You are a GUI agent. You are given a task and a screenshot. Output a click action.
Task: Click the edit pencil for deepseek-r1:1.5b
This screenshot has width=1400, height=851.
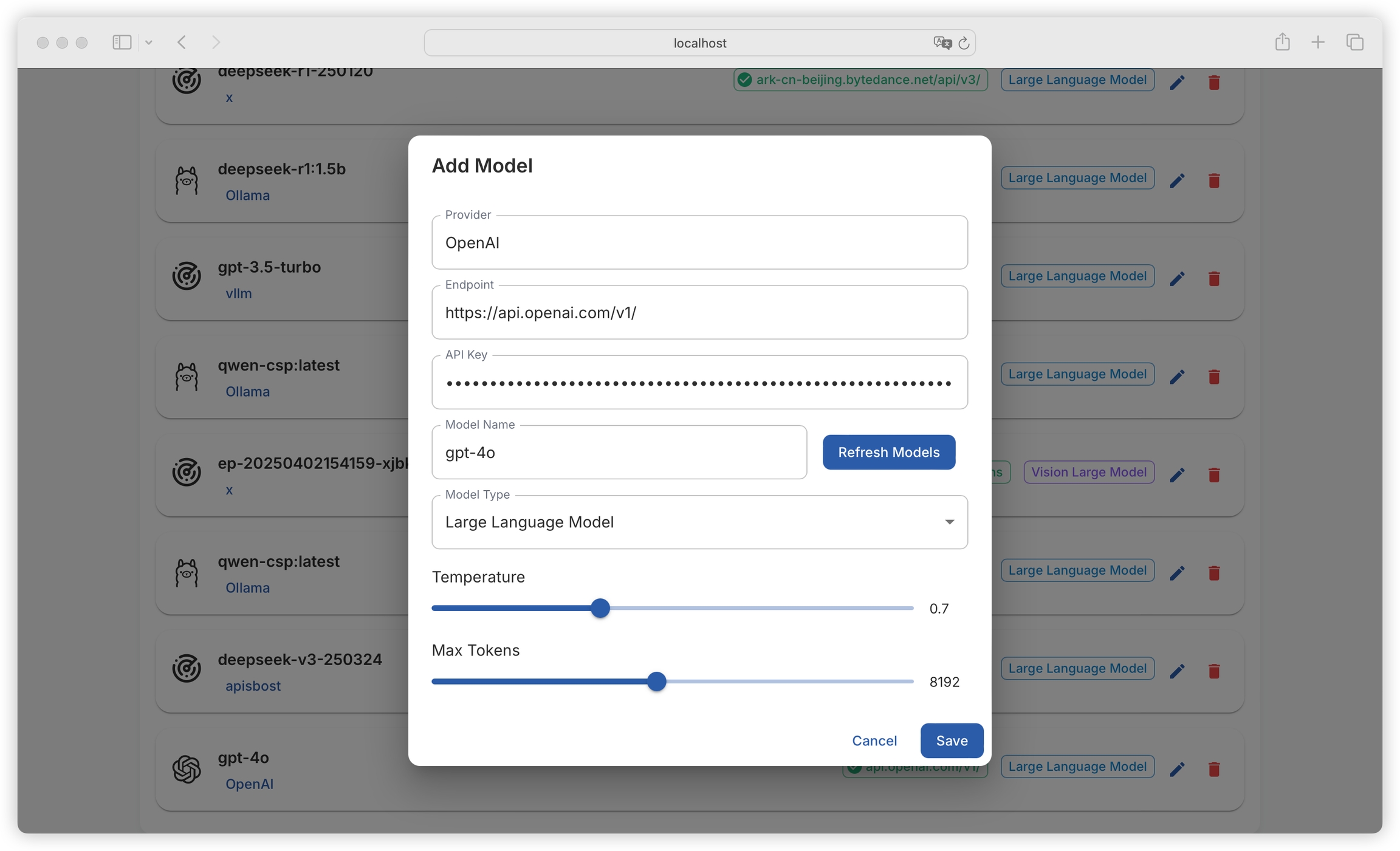pos(1177,180)
